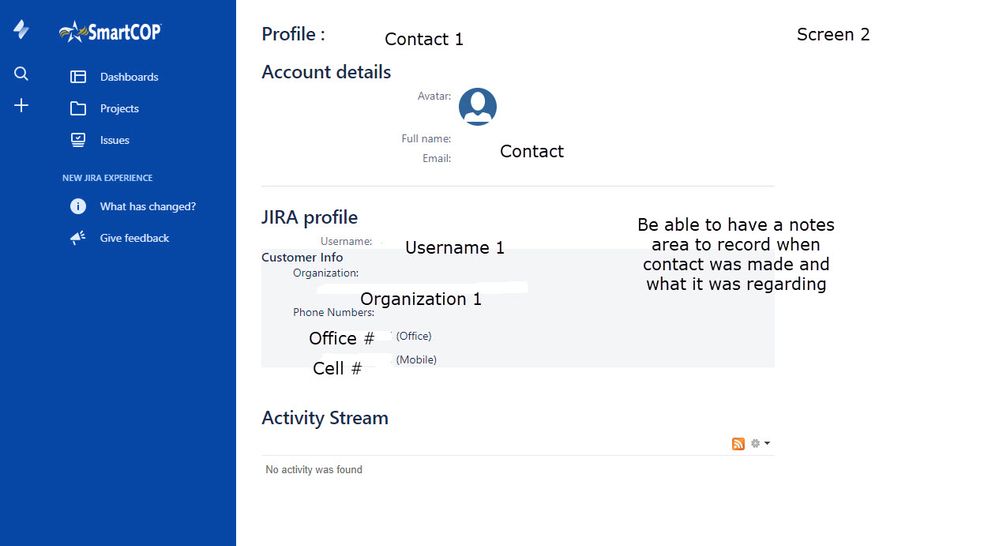Click the Contact 1 profile name
This screenshot has width=999, height=546.
[x=424, y=39]
